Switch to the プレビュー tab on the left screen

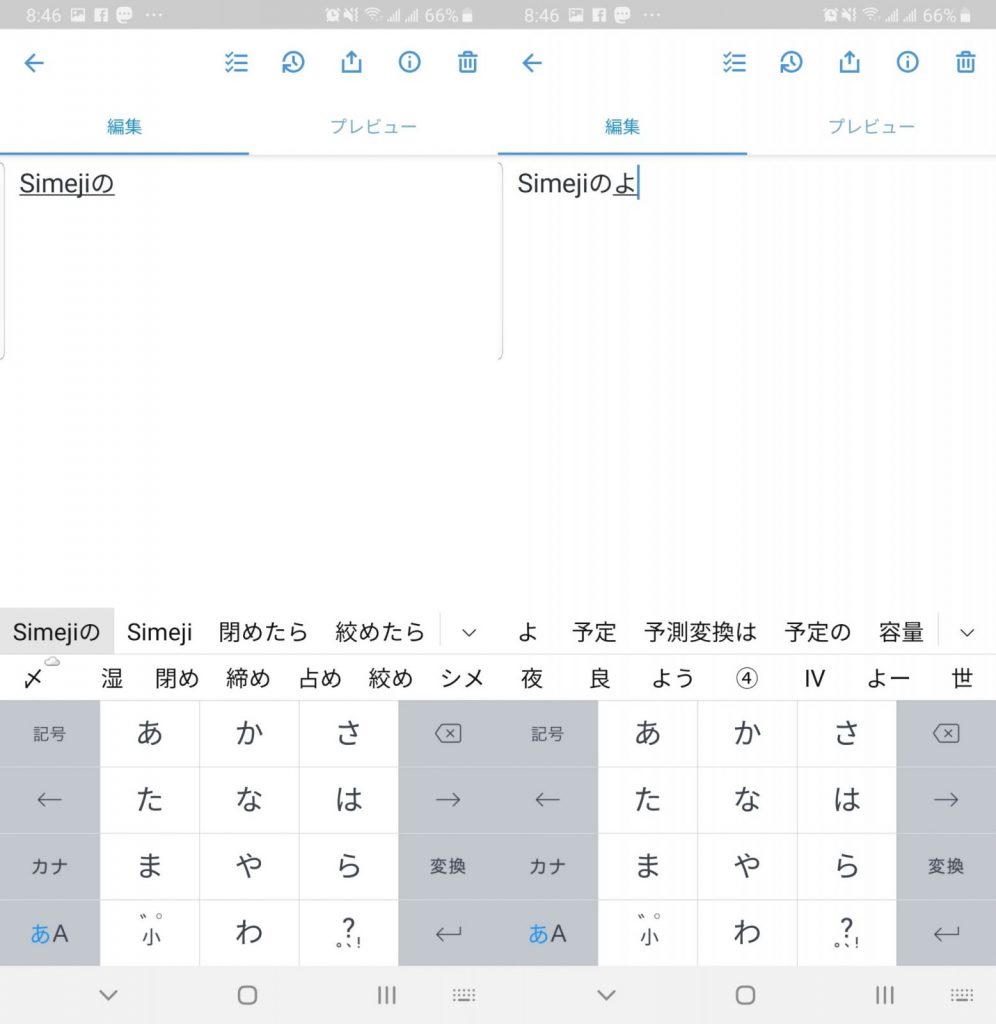[x=374, y=126]
